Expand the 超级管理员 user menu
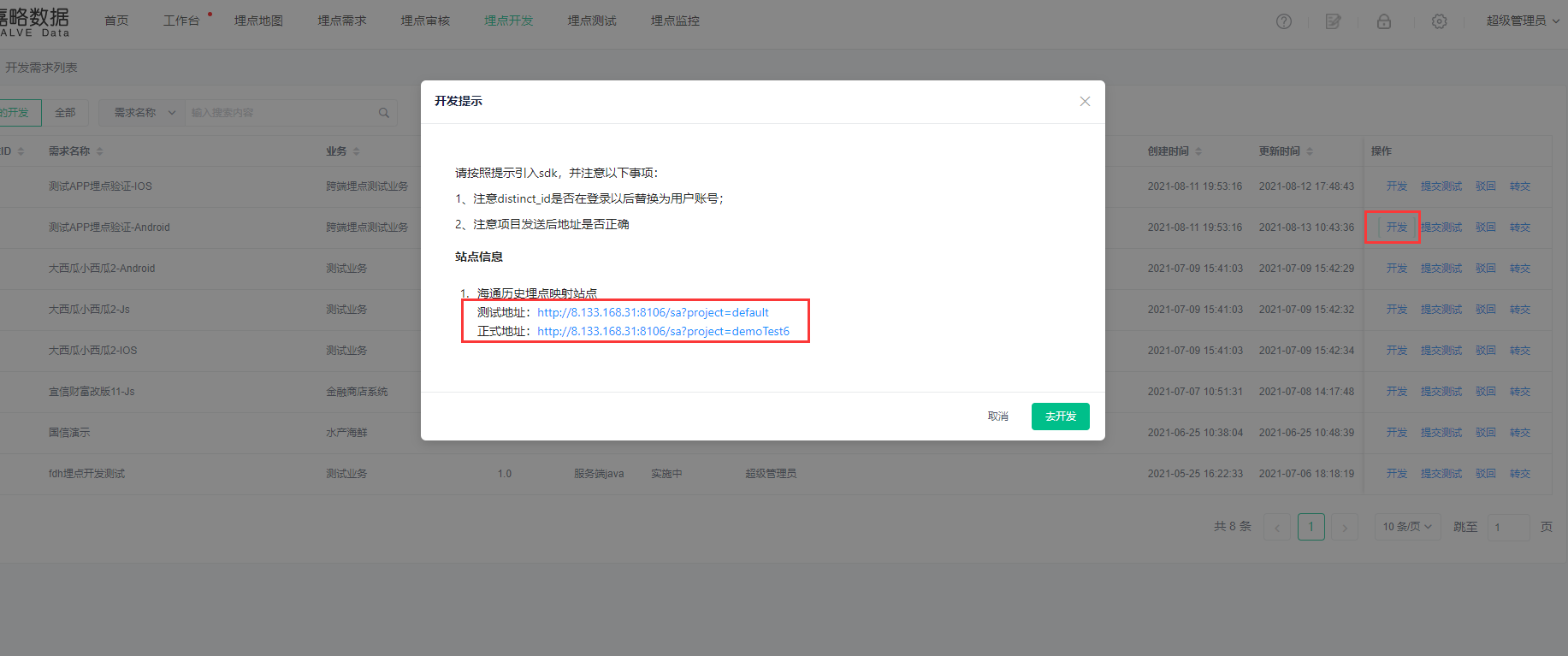 (x=1523, y=21)
